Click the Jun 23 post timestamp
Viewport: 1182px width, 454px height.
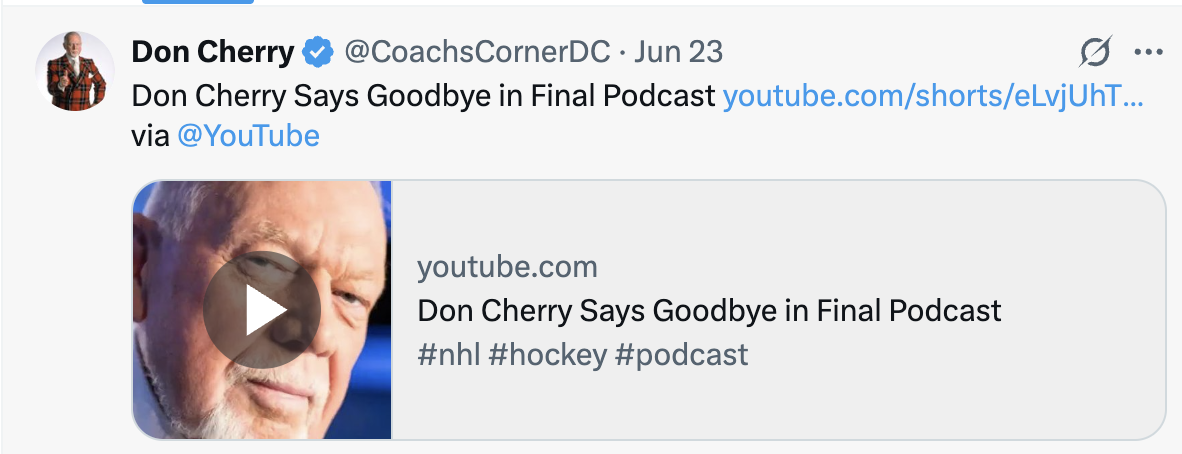coord(678,52)
